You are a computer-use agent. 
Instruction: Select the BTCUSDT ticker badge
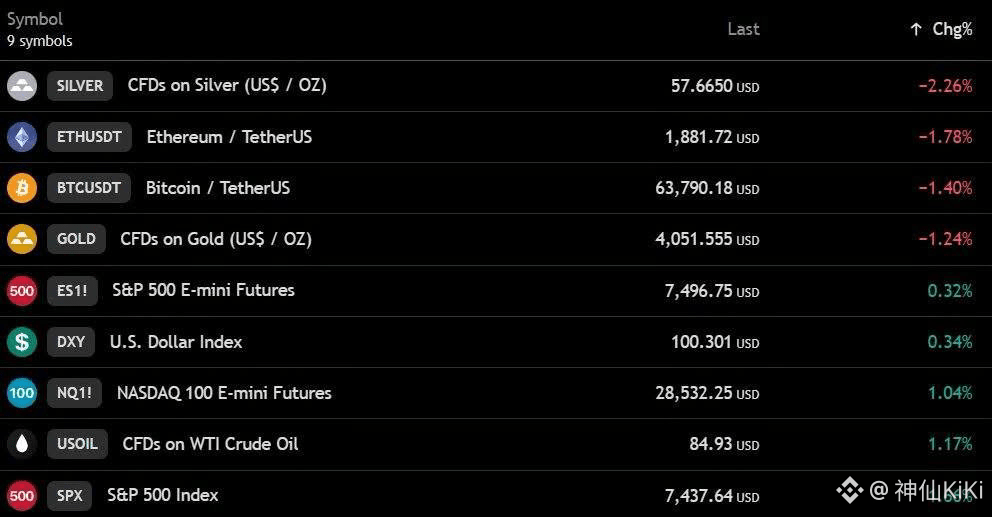pos(89,188)
